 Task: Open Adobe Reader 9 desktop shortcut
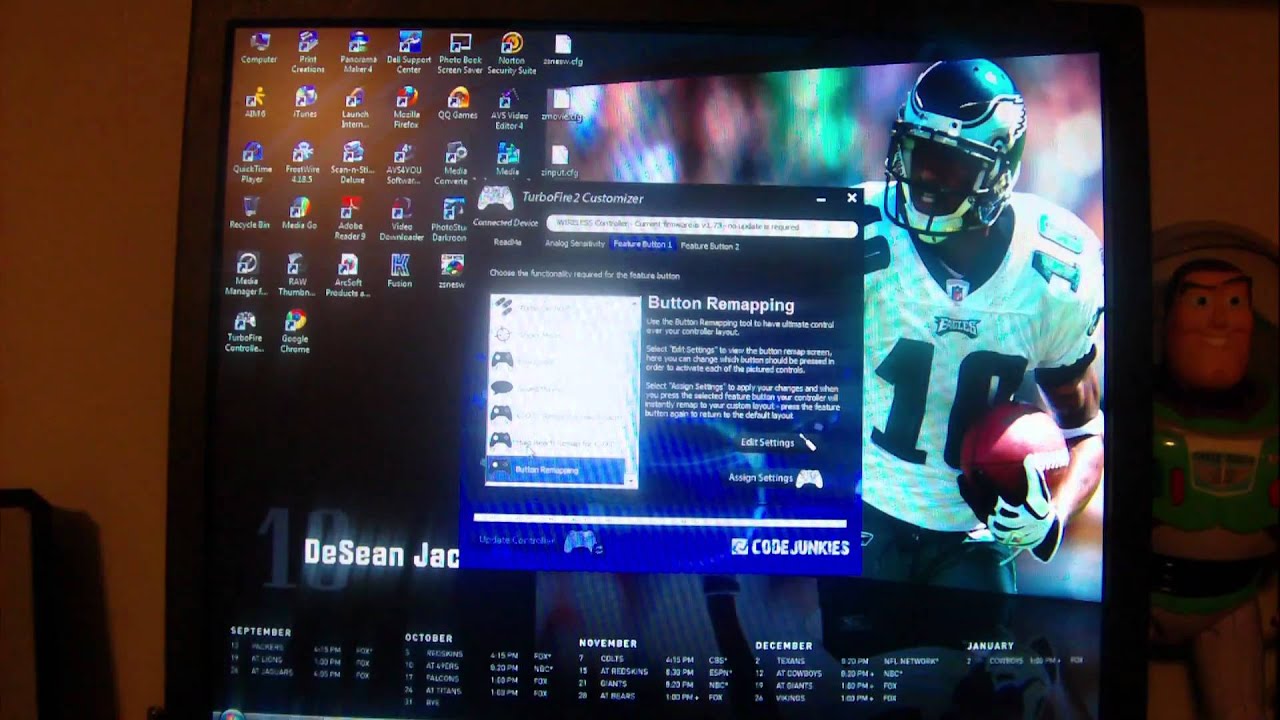pyautogui.click(x=350, y=218)
